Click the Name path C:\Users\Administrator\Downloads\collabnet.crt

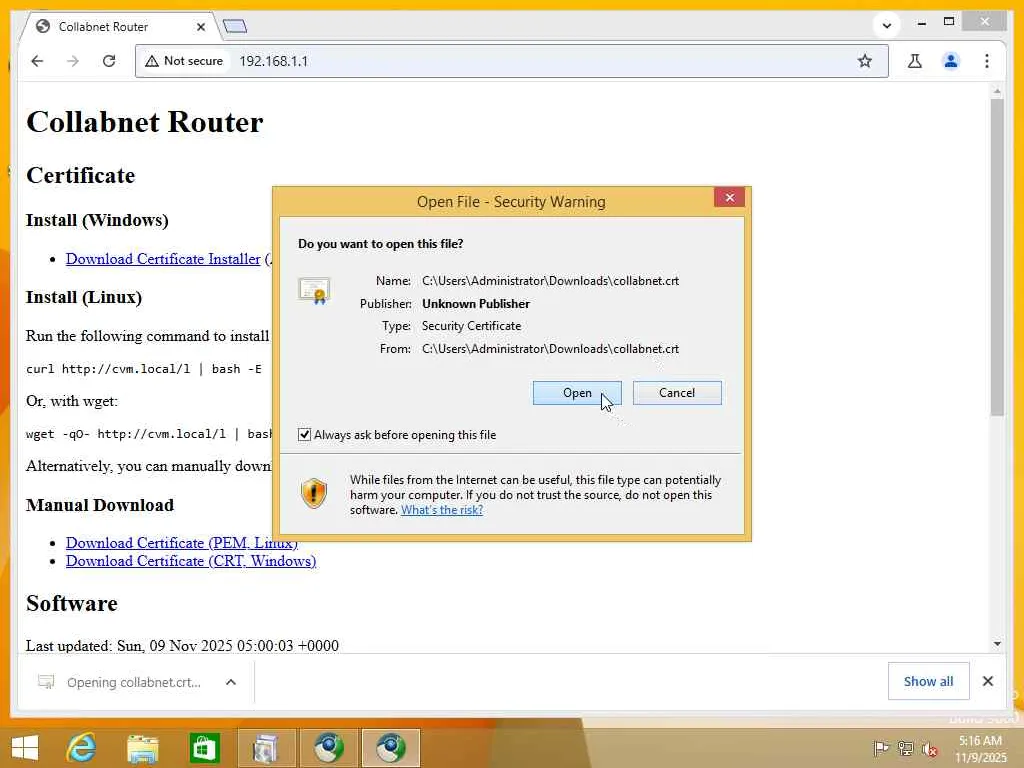click(x=551, y=281)
